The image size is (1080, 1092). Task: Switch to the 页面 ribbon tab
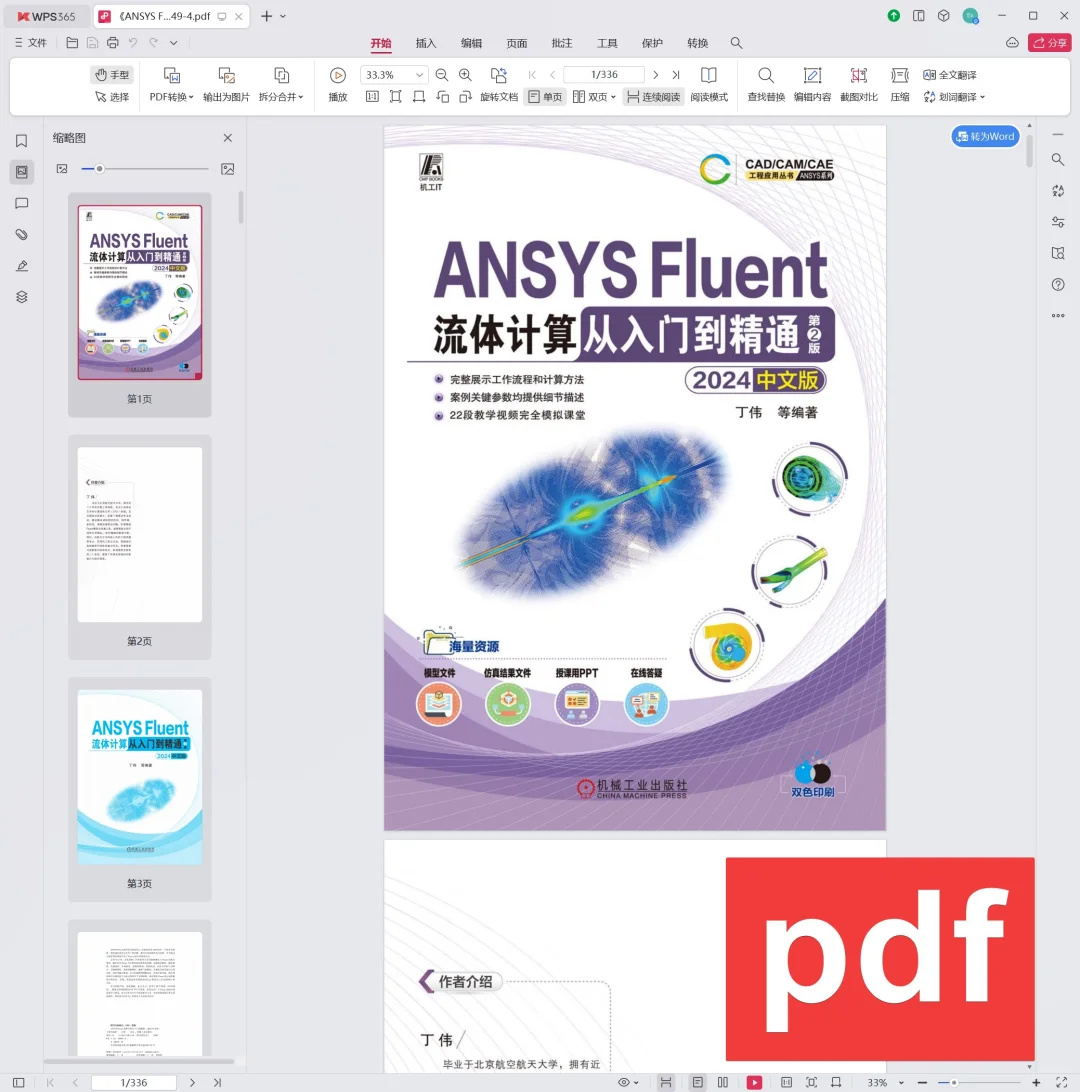point(516,43)
